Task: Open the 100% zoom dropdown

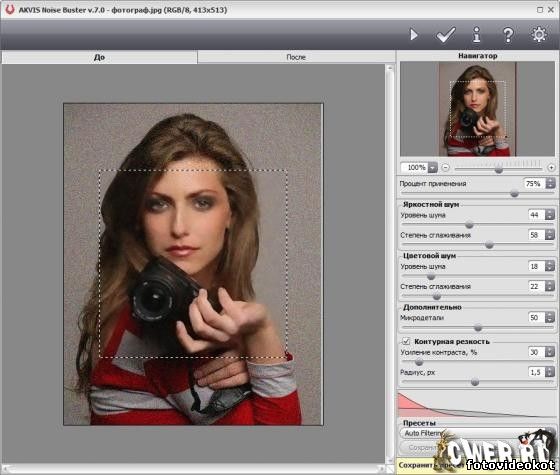Action: (x=432, y=167)
